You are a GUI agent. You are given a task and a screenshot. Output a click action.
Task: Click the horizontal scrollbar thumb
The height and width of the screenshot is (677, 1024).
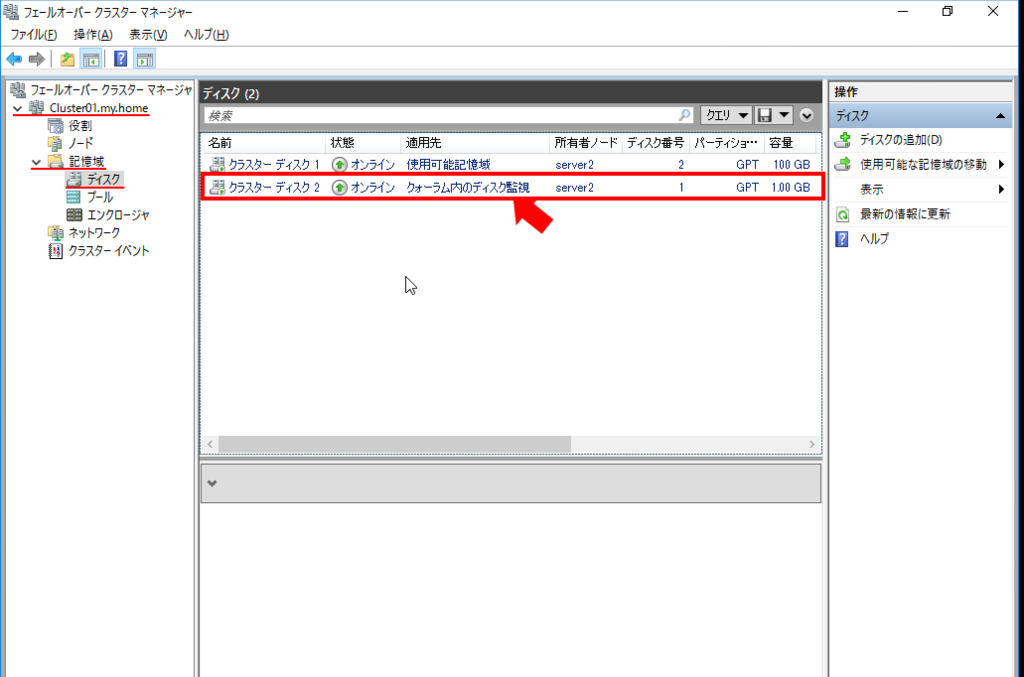click(x=394, y=444)
